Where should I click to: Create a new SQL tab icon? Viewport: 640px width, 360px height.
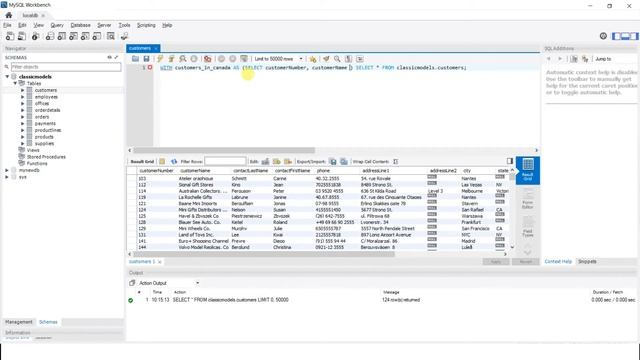[x=10, y=36]
